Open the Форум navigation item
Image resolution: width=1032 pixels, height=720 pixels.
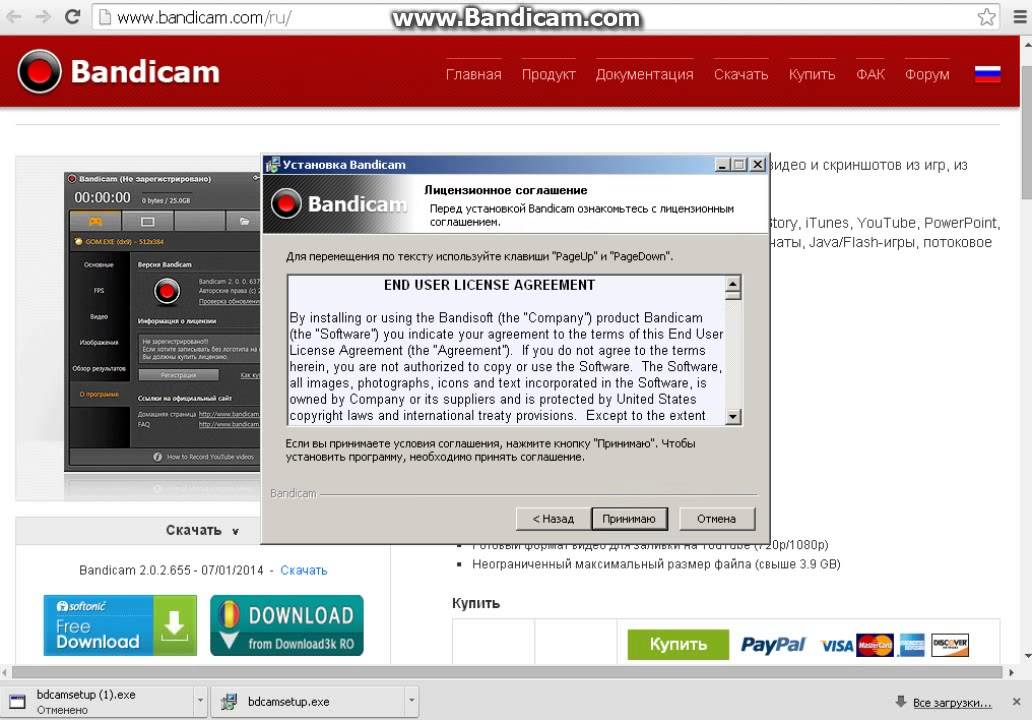tap(927, 74)
